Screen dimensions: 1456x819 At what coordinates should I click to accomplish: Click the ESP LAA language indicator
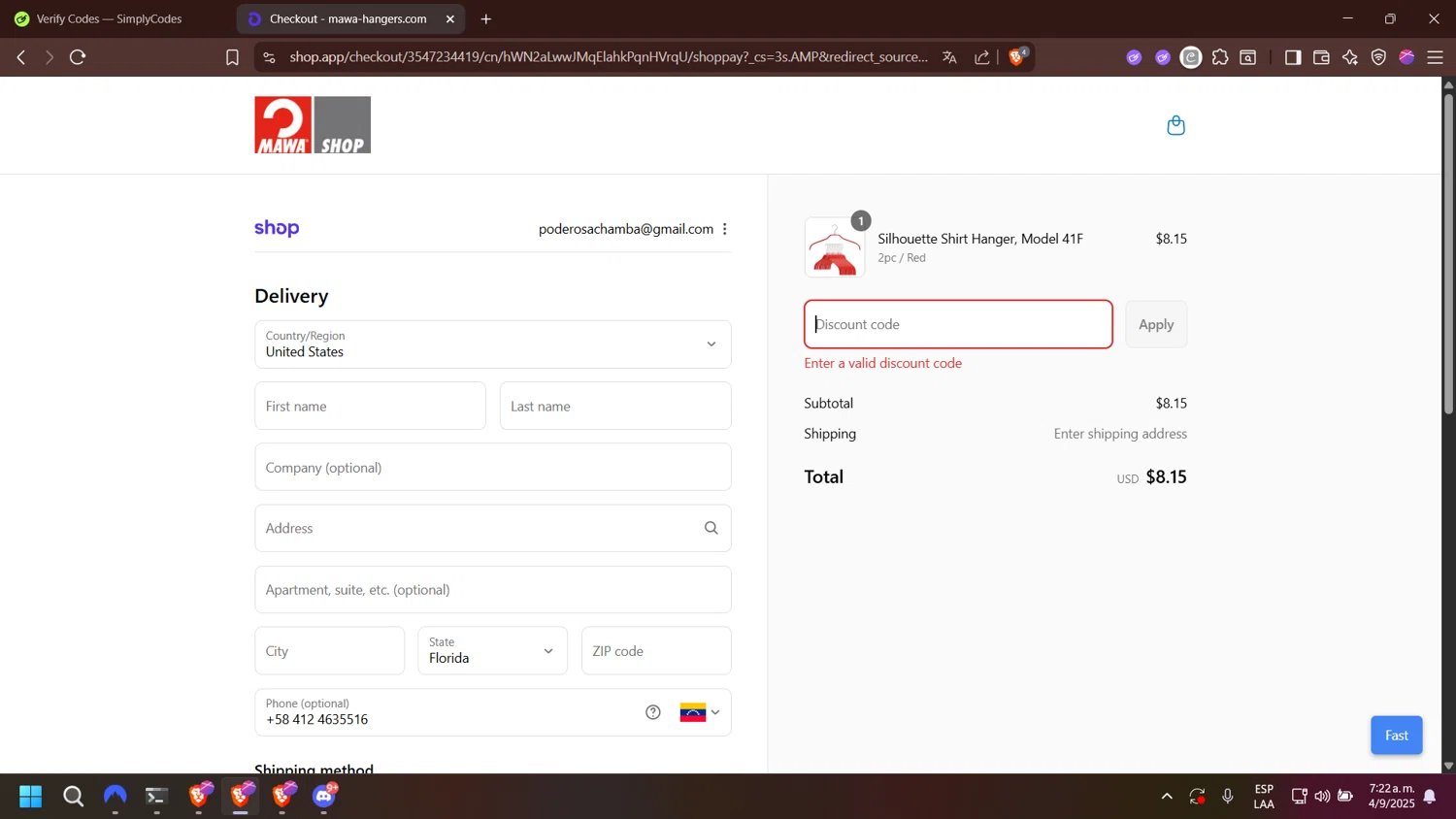click(x=1264, y=797)
